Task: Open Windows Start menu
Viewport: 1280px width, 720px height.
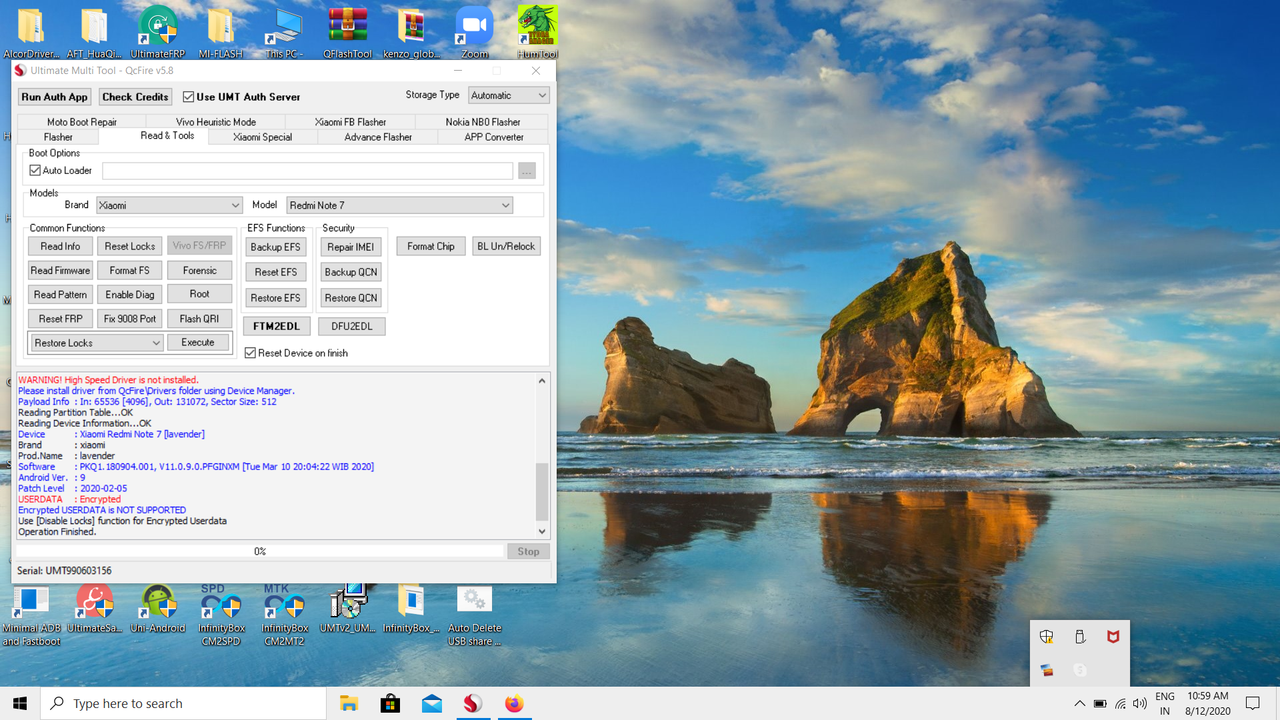Action: [x=20, y=703]
